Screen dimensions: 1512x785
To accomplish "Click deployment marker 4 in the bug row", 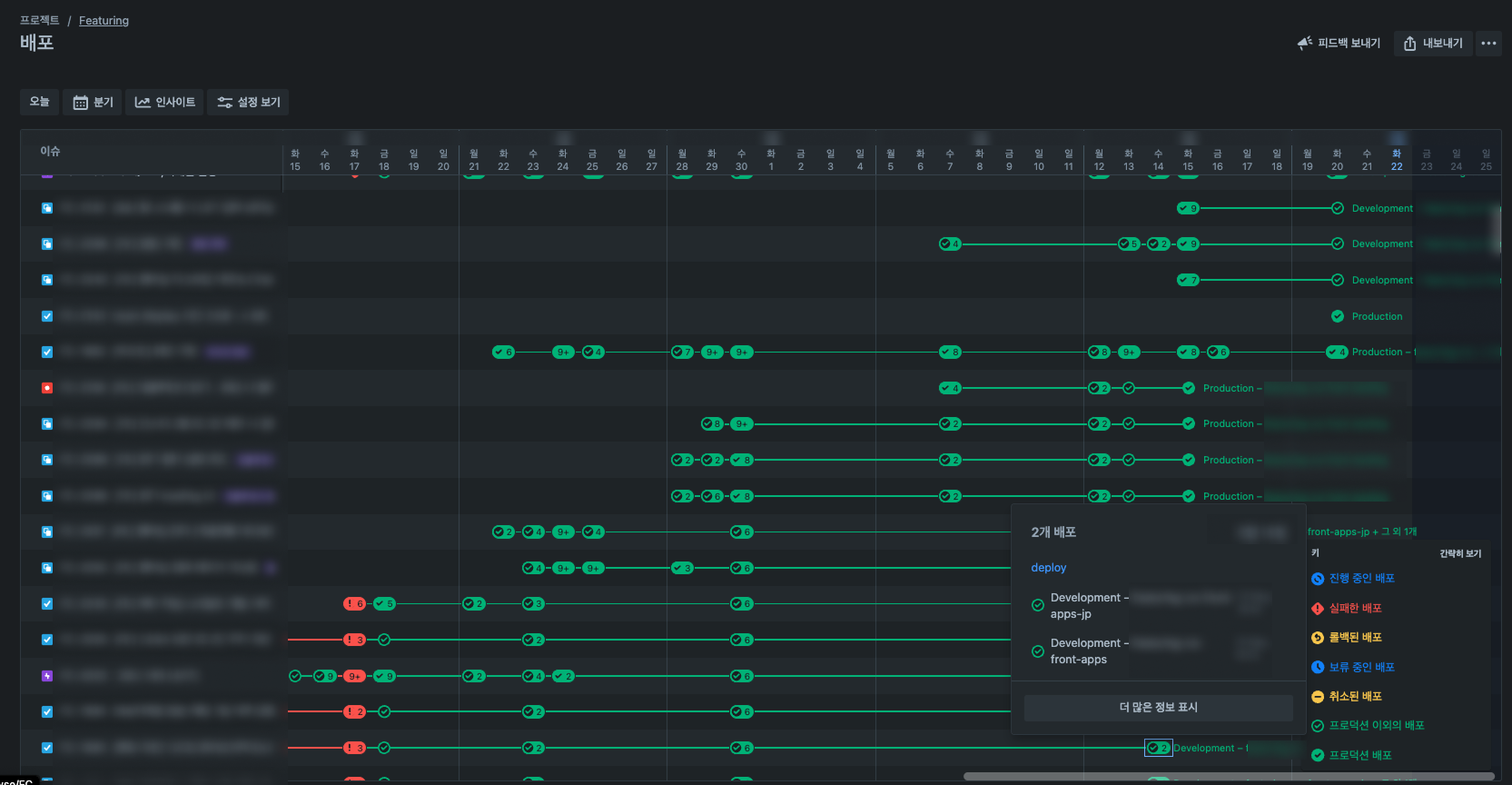I will pyautogui.click(x=950, y=388).
